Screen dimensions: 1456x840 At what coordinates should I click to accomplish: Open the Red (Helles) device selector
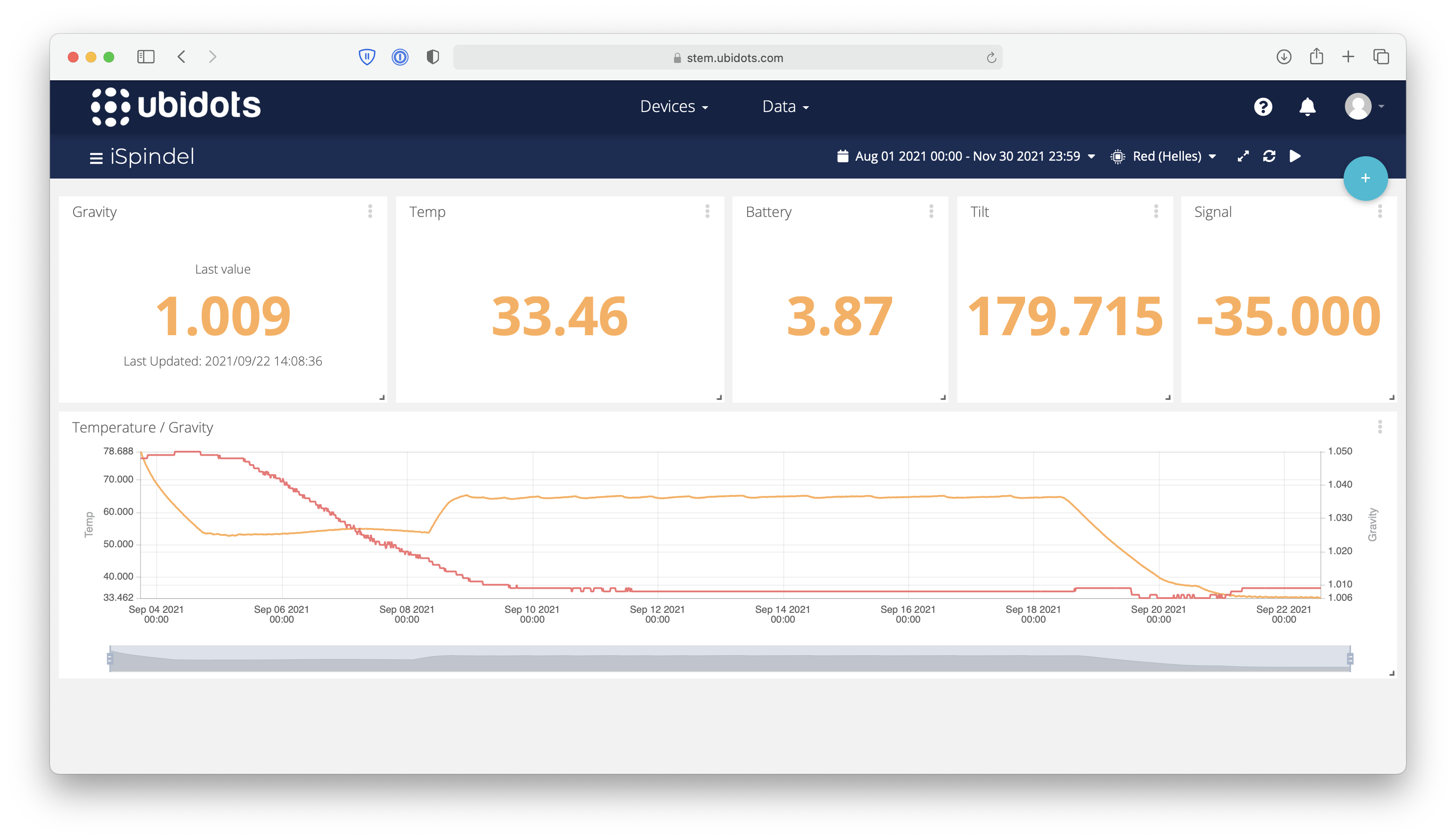click(1174, 156)
